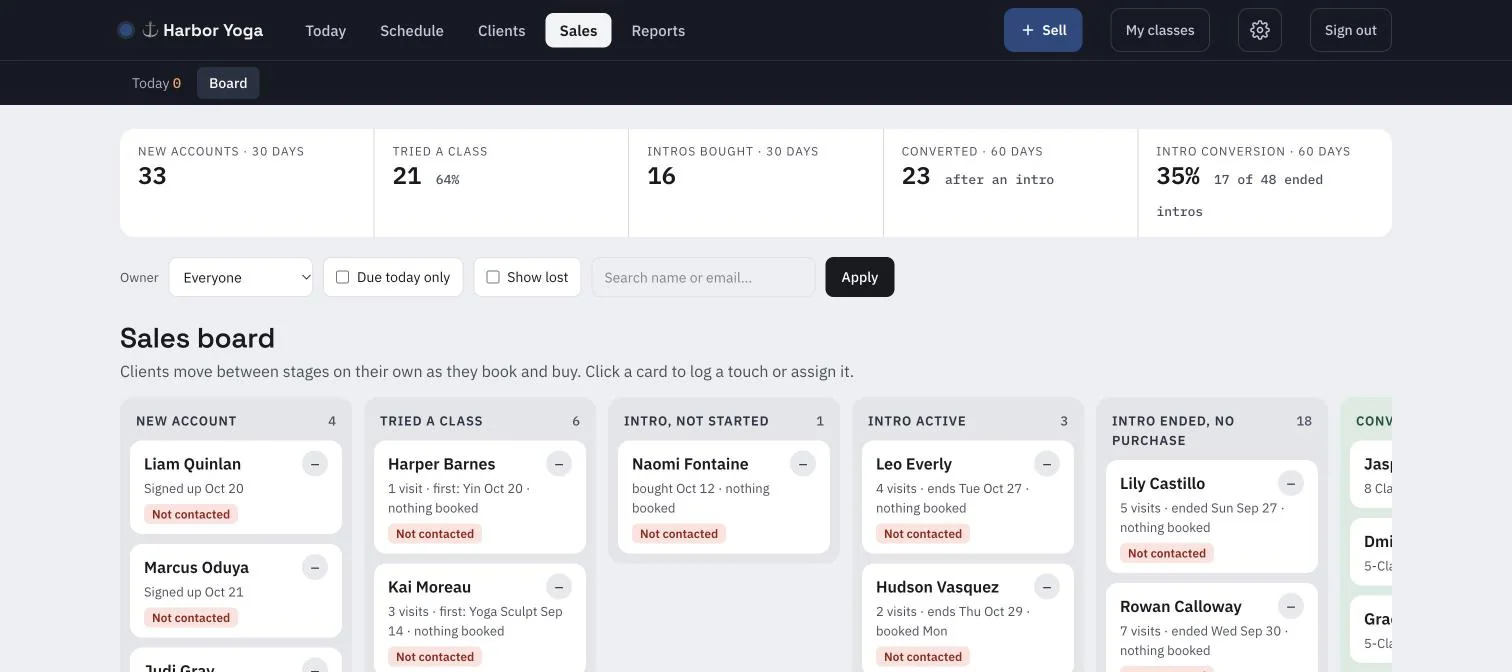The width and height of the screenshot is (1512, 672).
Task: Open the Kai Moreau card
Action: coord(480,618)
